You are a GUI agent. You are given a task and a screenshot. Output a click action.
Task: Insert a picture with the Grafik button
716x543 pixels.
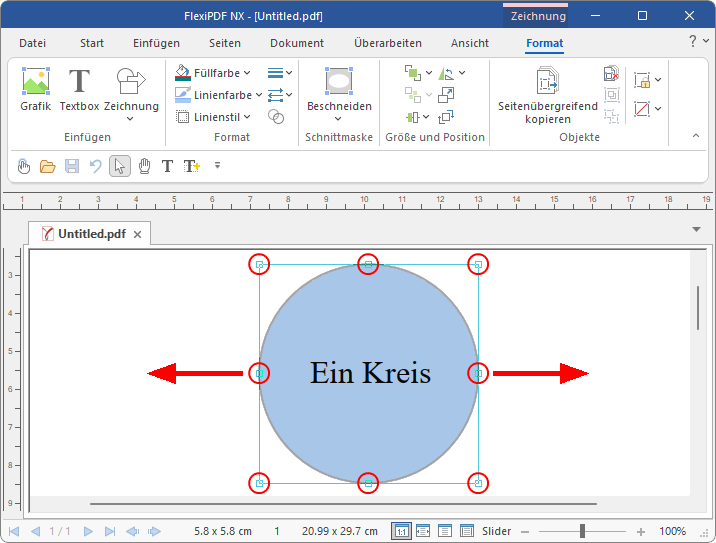click(36, 90)
